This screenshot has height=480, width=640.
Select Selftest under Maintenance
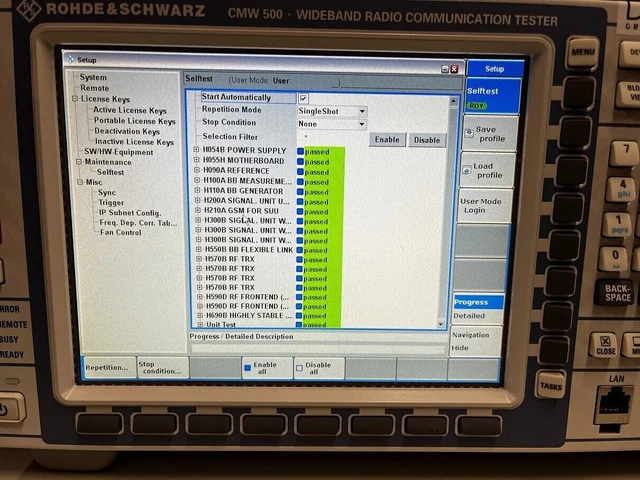(x=110, y=172)
